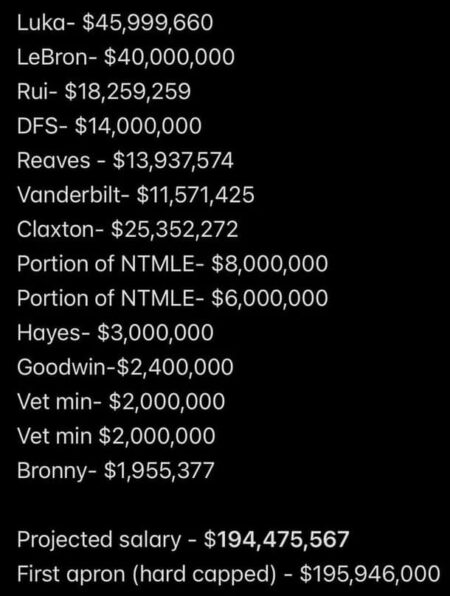This screenshot has height=596, width=450.
Task: Click the Luka salary line
Action: pyautogui.click(x=115, y=23)
